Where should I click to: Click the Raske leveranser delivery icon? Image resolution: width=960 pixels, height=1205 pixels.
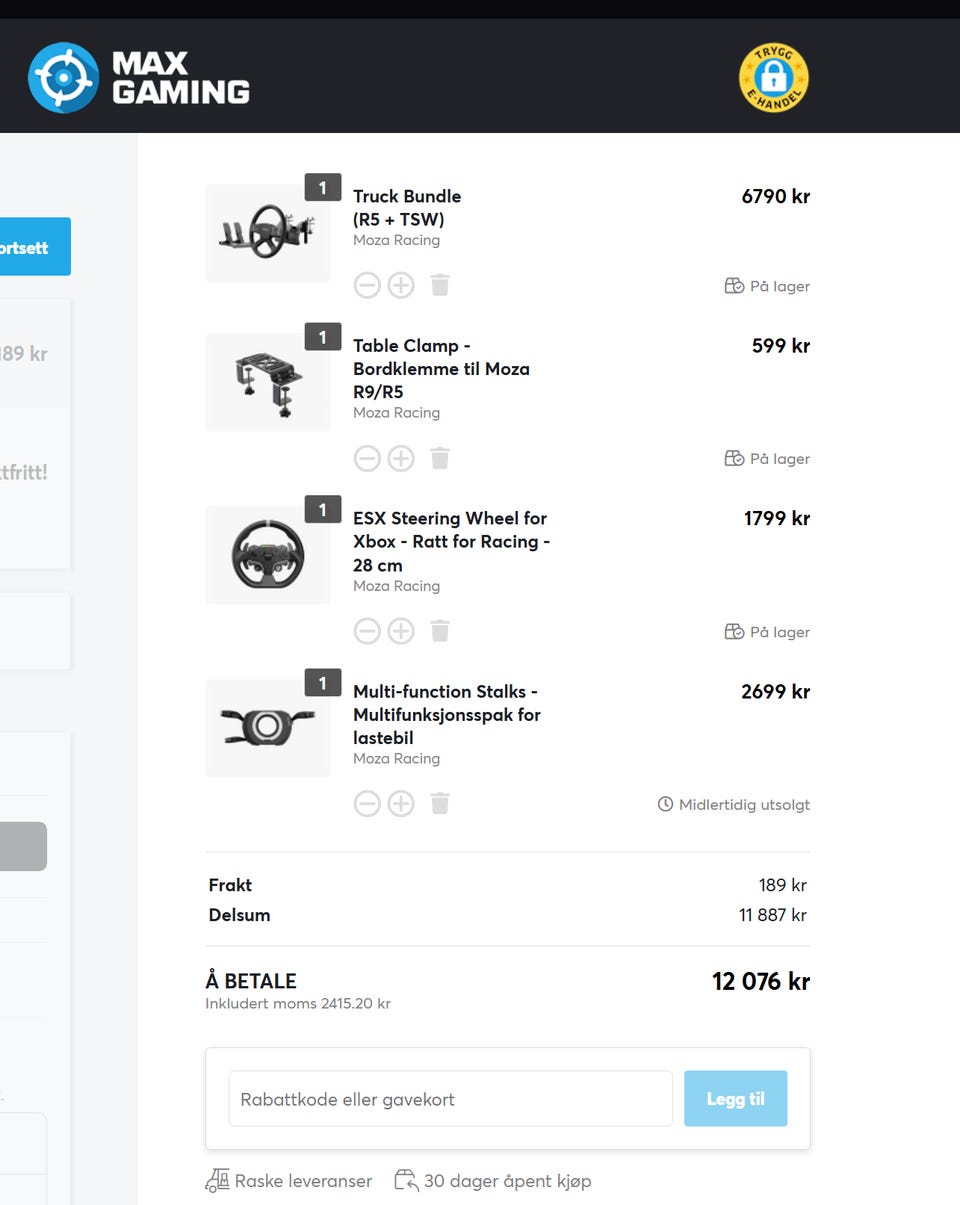pyautogui.click(x=217, y=1181)
